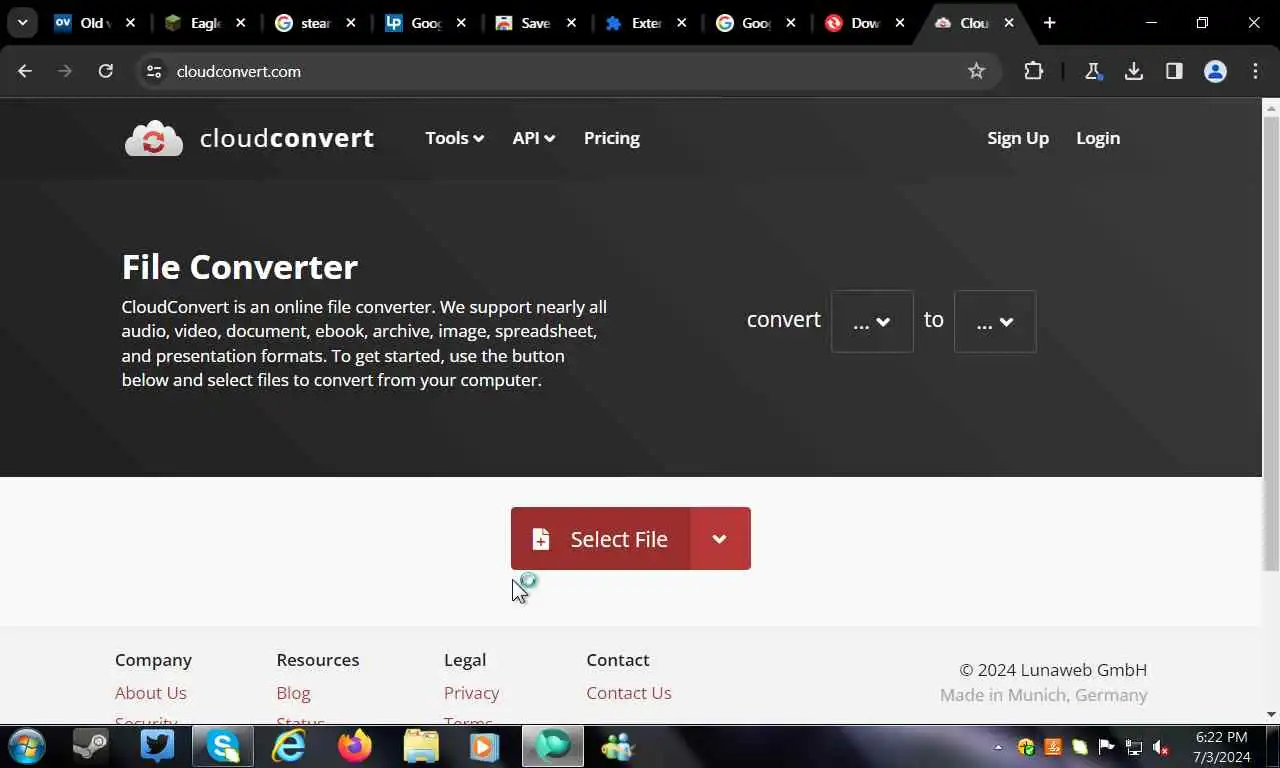Open the Windows Live Messenger taskbar icon

pyautogui.click(x=618, y=747)
